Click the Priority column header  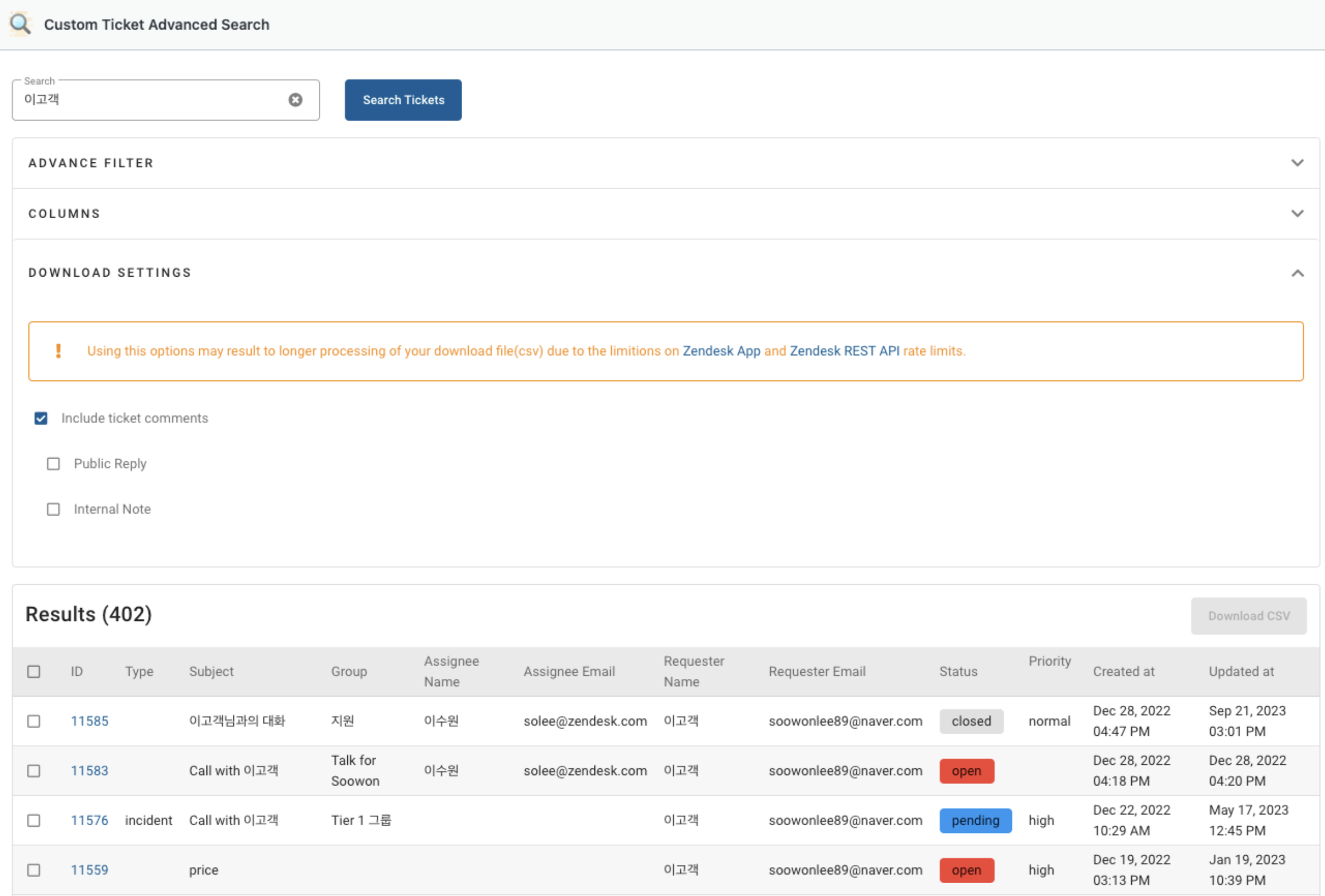[x=1049, y=661]
